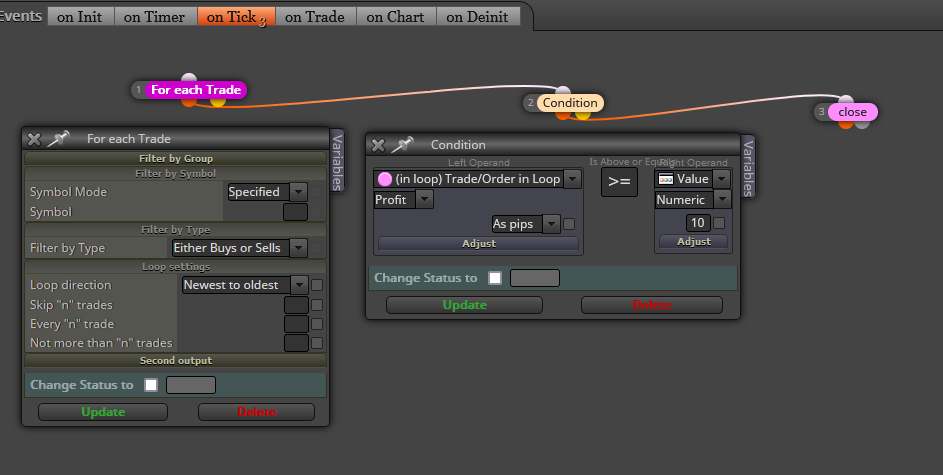Click the >= comparison operator button
The width and height of the screenshot is (943, 475).
619,182
